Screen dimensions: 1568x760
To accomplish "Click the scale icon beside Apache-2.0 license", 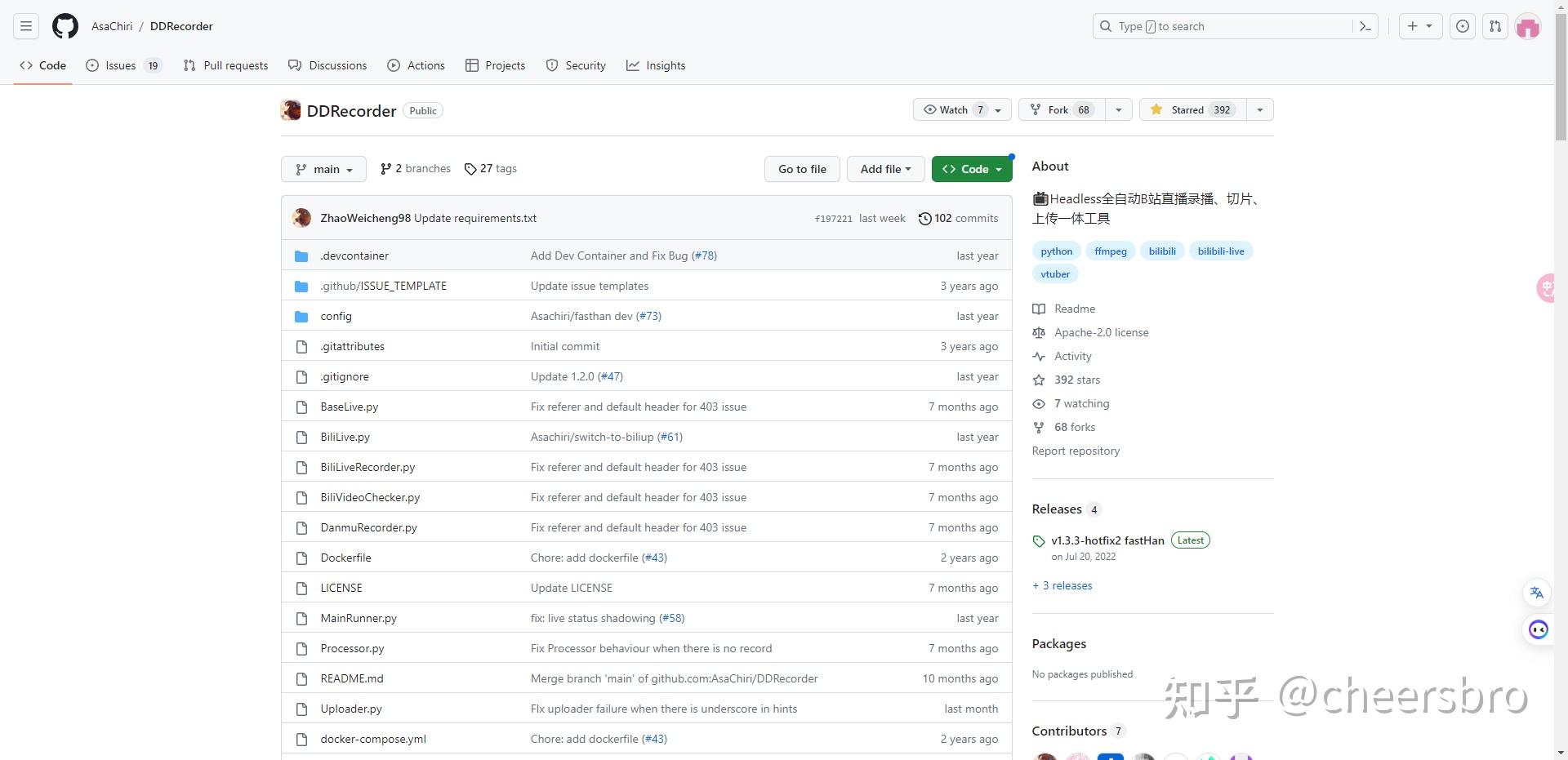I will coord(1039,332).
